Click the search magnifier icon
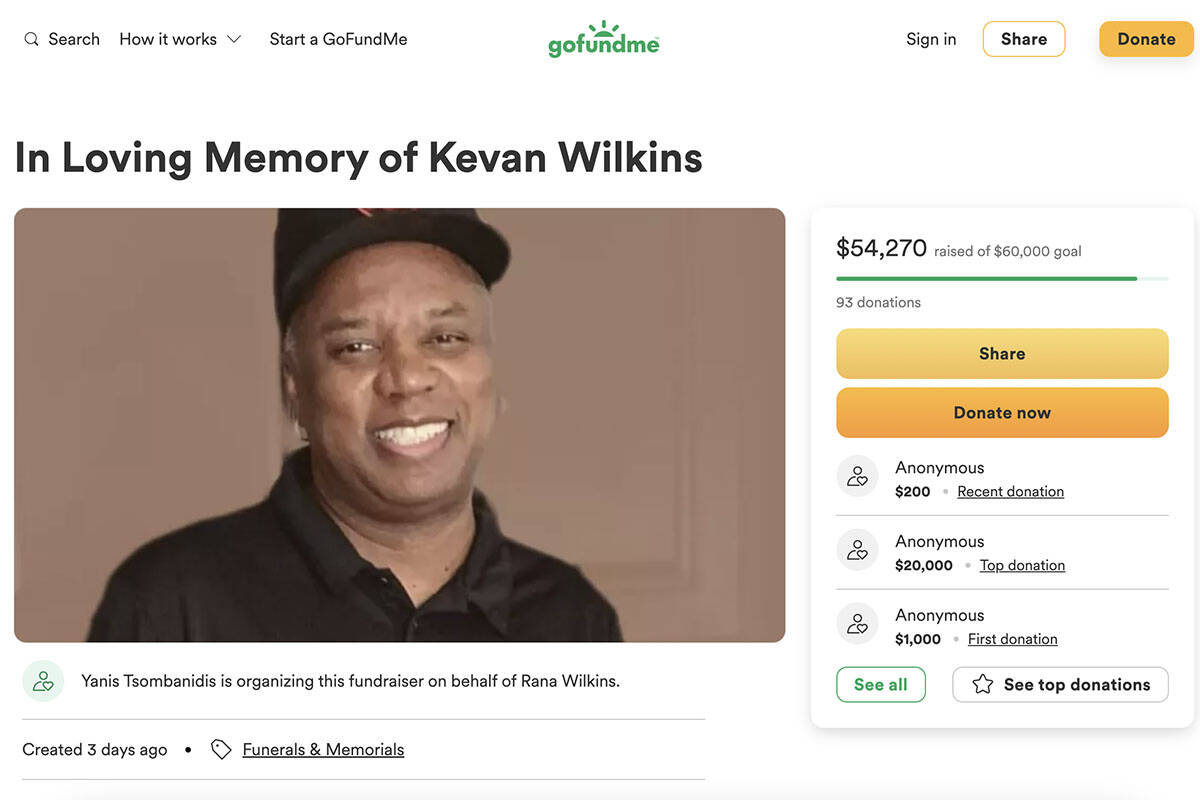The width and height of the screenshot is (1200, 800). (31, 39)
